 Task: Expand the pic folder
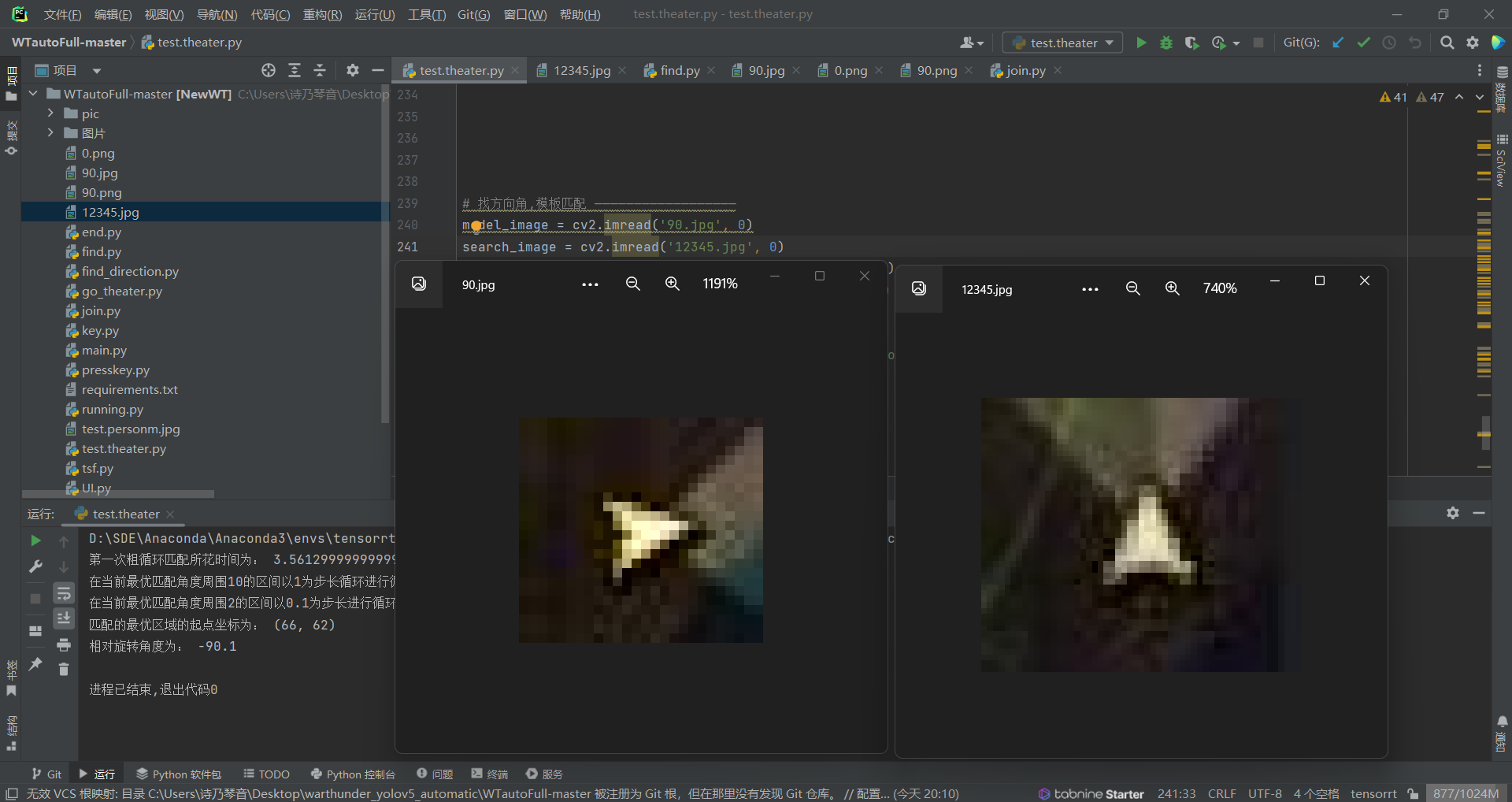pyautogui.click(x=49, y=113)
